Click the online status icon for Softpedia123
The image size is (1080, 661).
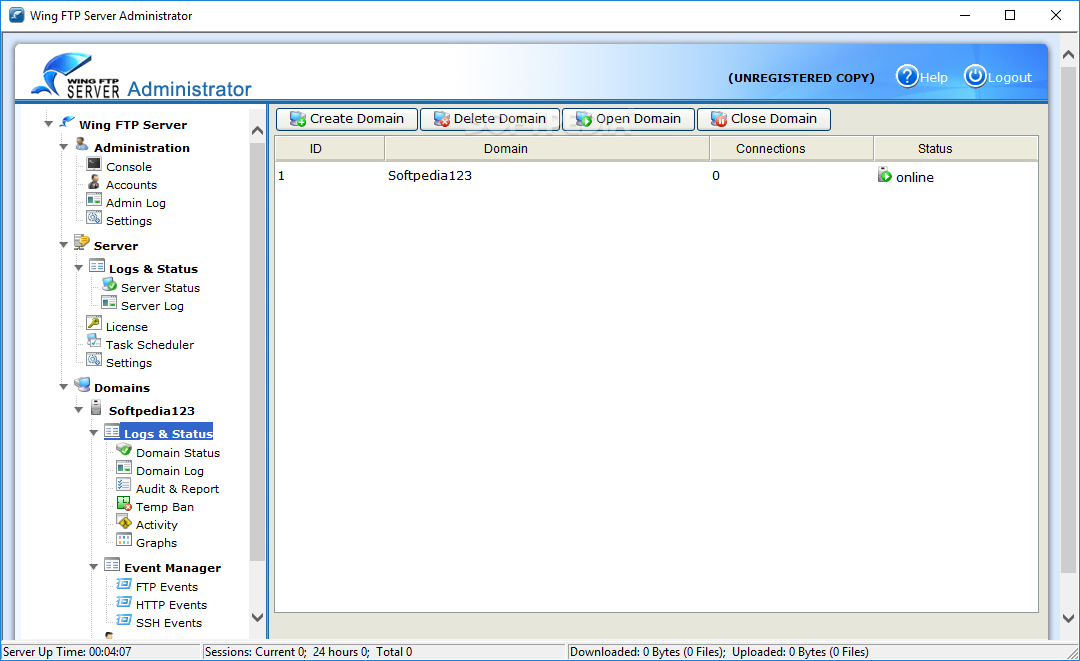(884, 175)
